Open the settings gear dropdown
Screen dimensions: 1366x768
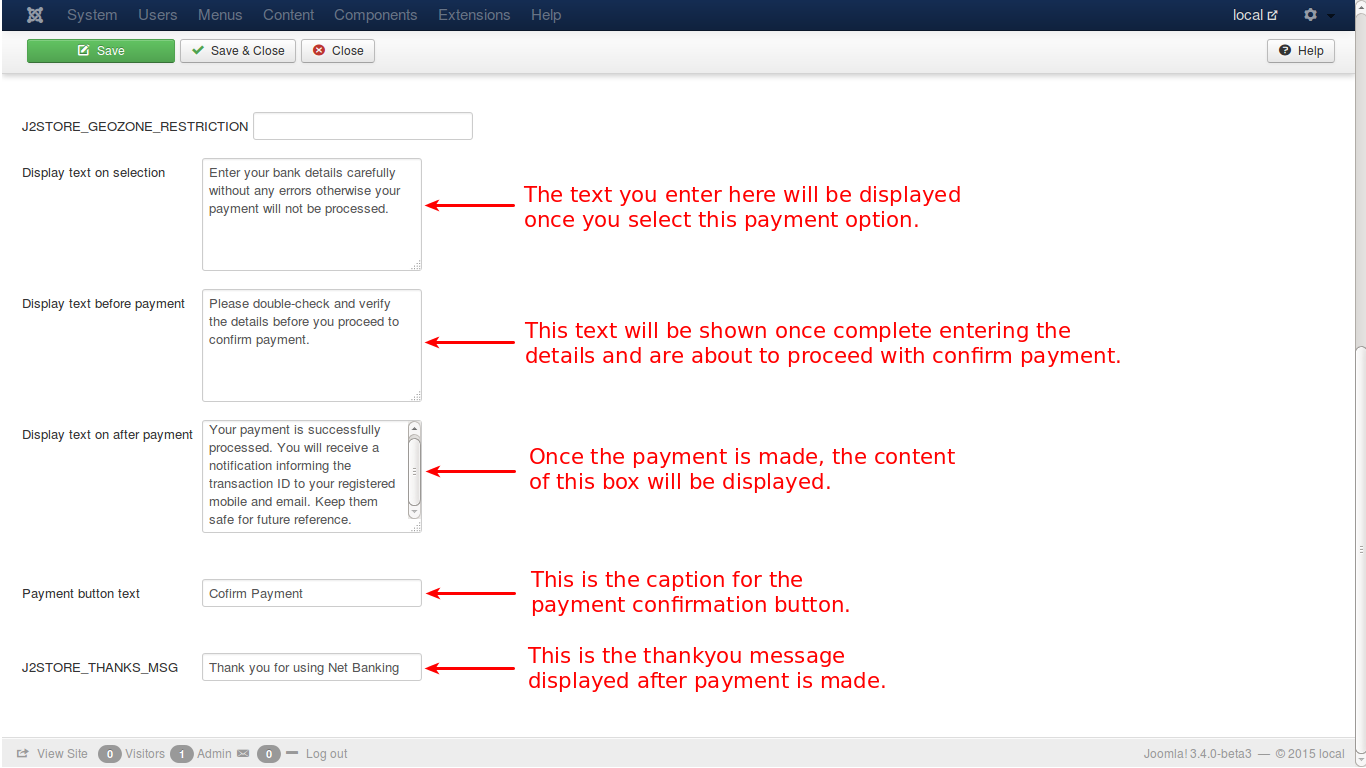click(x=1319, y=15)
